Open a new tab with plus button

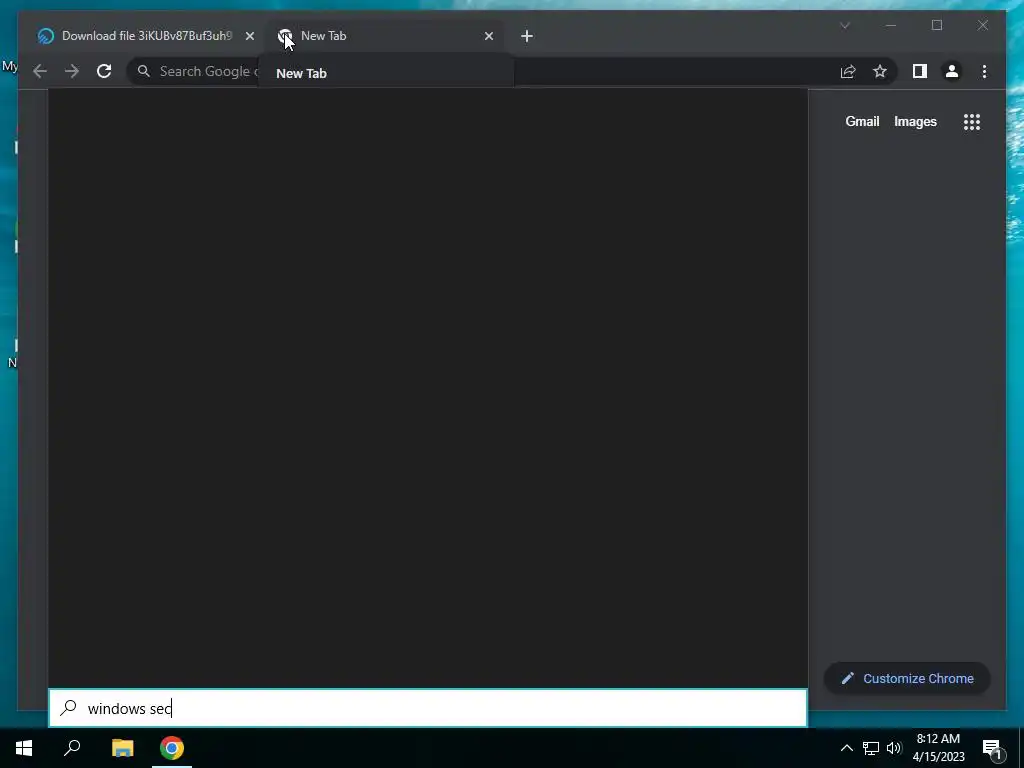coord(527,36)
